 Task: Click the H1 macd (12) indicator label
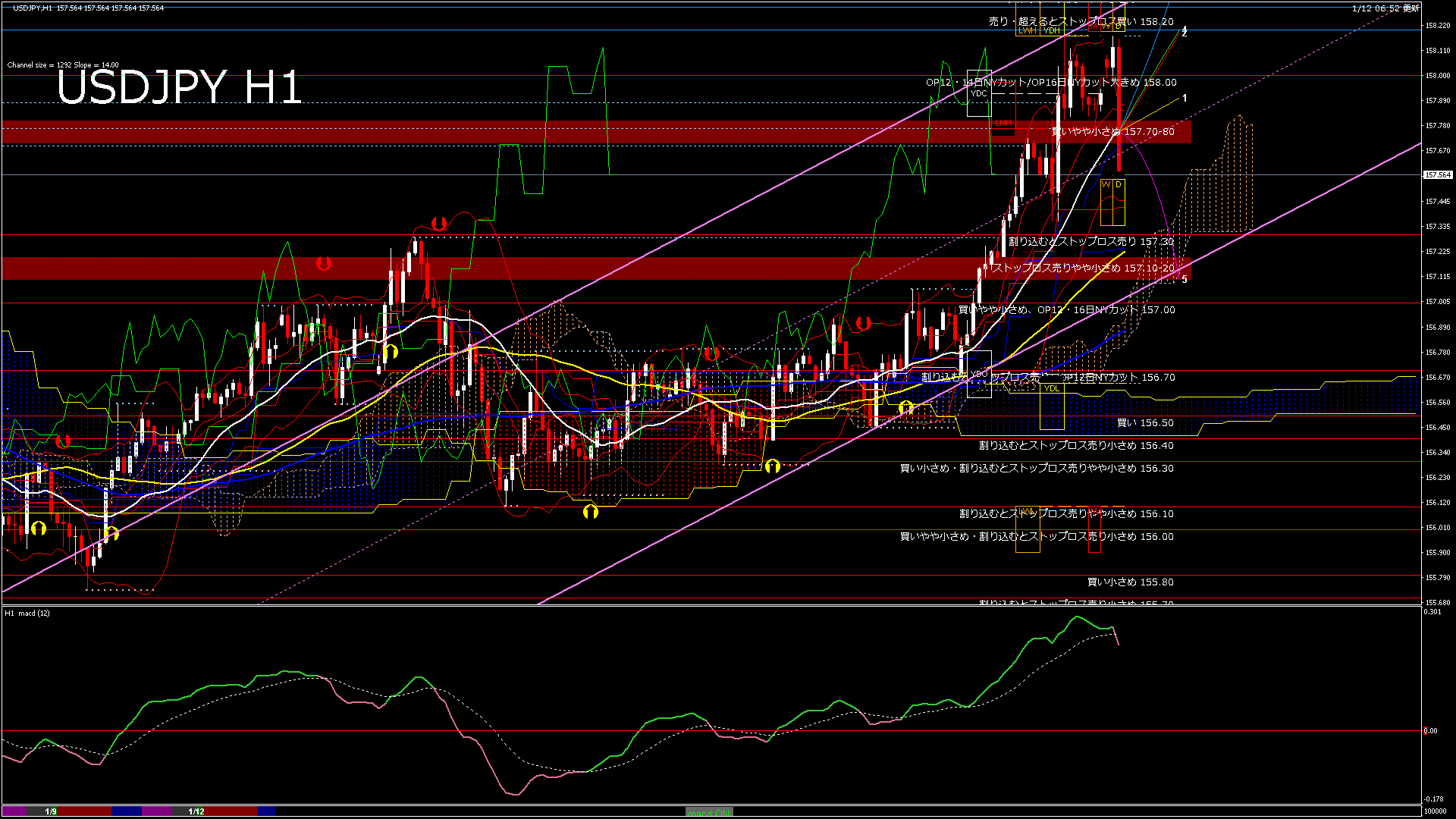point(27,613)
